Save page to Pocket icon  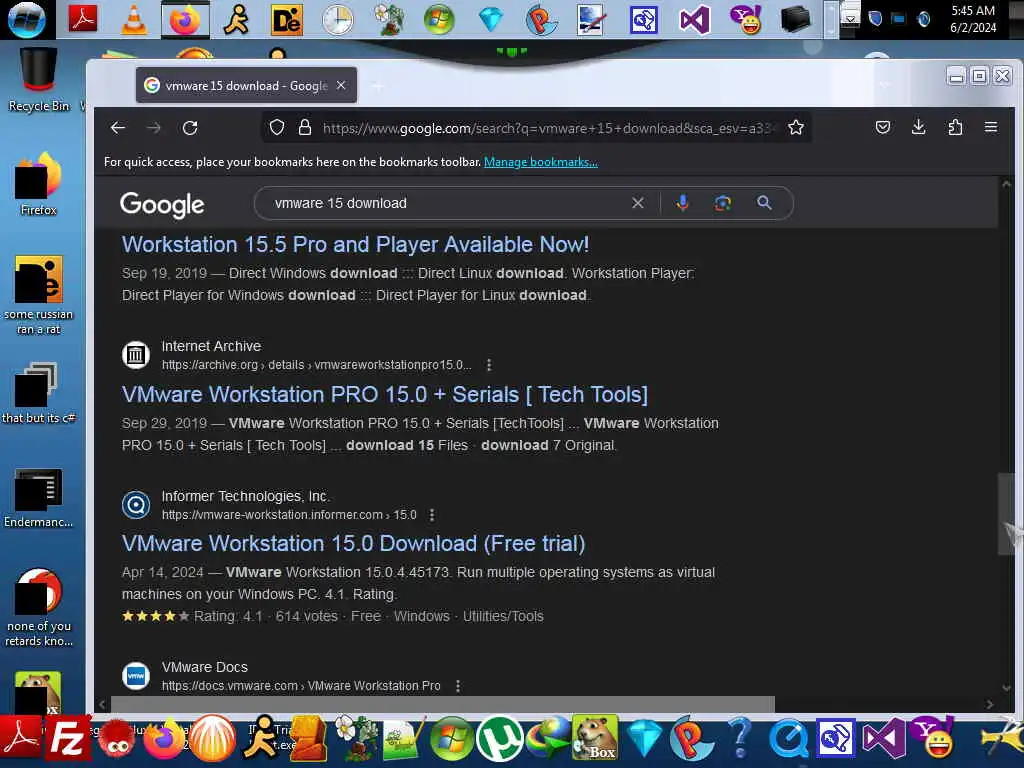(882, 127)
